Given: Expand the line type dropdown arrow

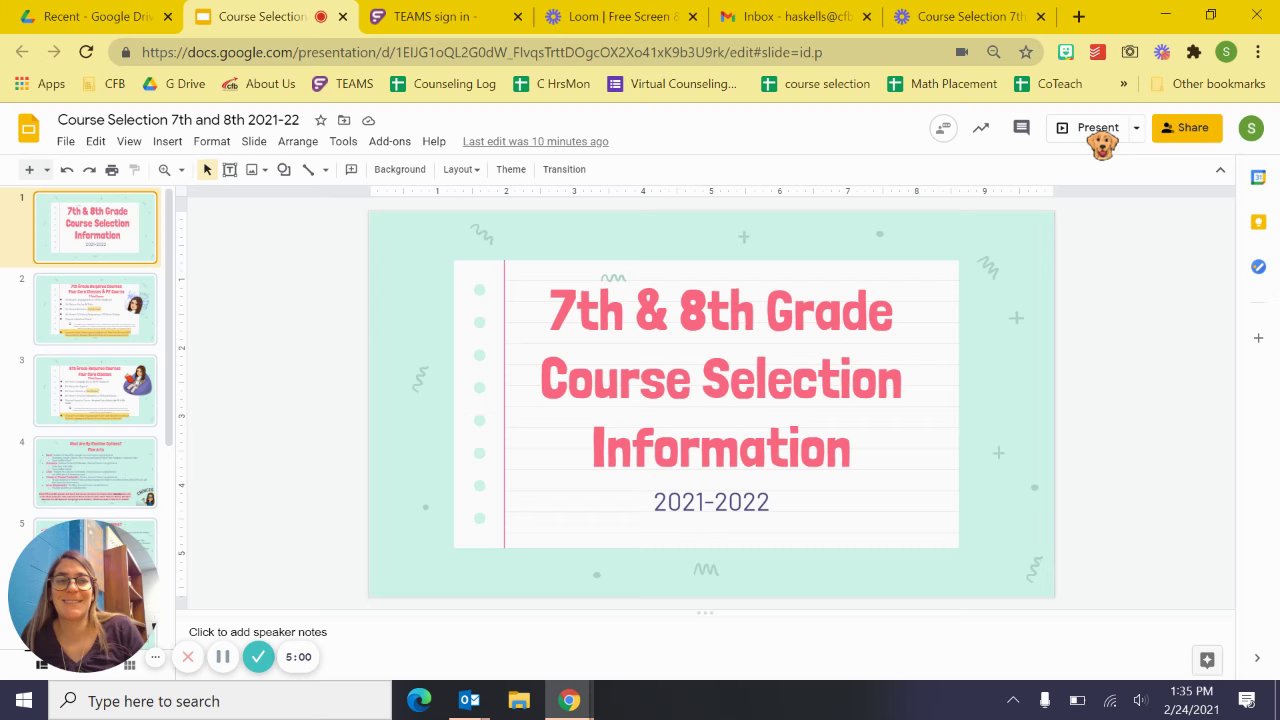Looking at the screenshot, I should (325, 170).
